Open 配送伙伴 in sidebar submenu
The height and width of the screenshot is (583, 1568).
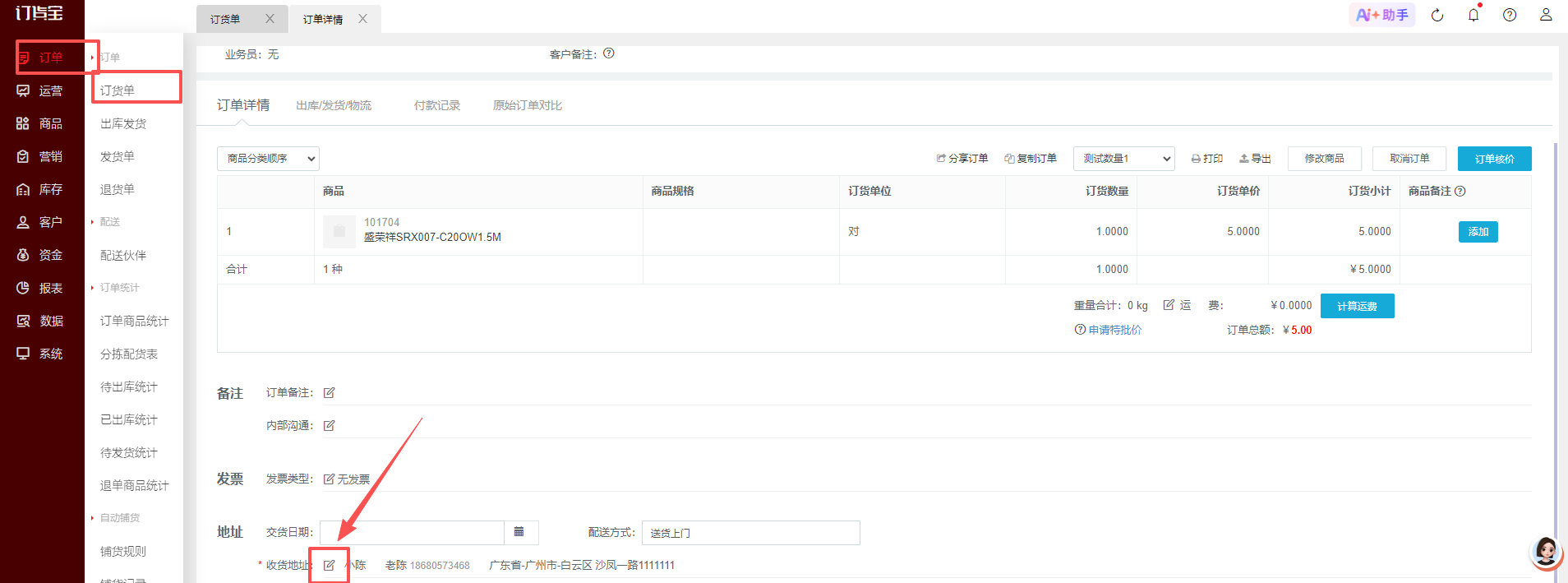[x=123, y=255]
